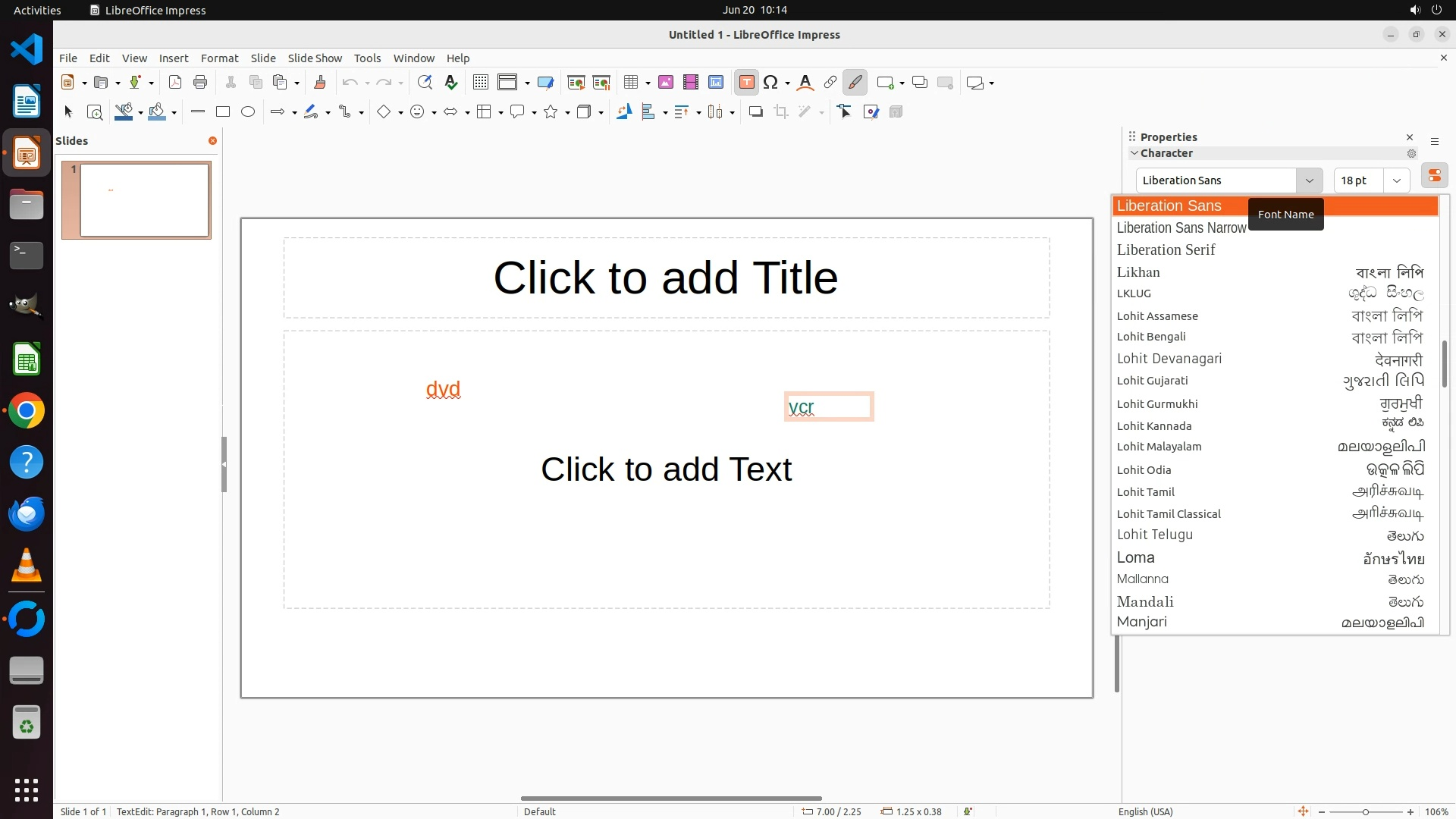
Task: Click the zoom slider in status bar
Action: pos(1365,812)
